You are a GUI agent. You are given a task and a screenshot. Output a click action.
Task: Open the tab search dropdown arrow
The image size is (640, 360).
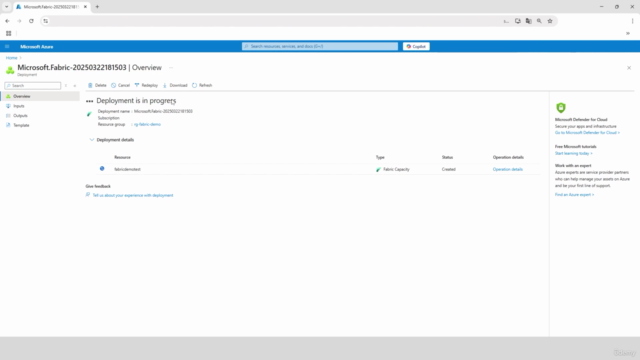click(x=7, y=7)
